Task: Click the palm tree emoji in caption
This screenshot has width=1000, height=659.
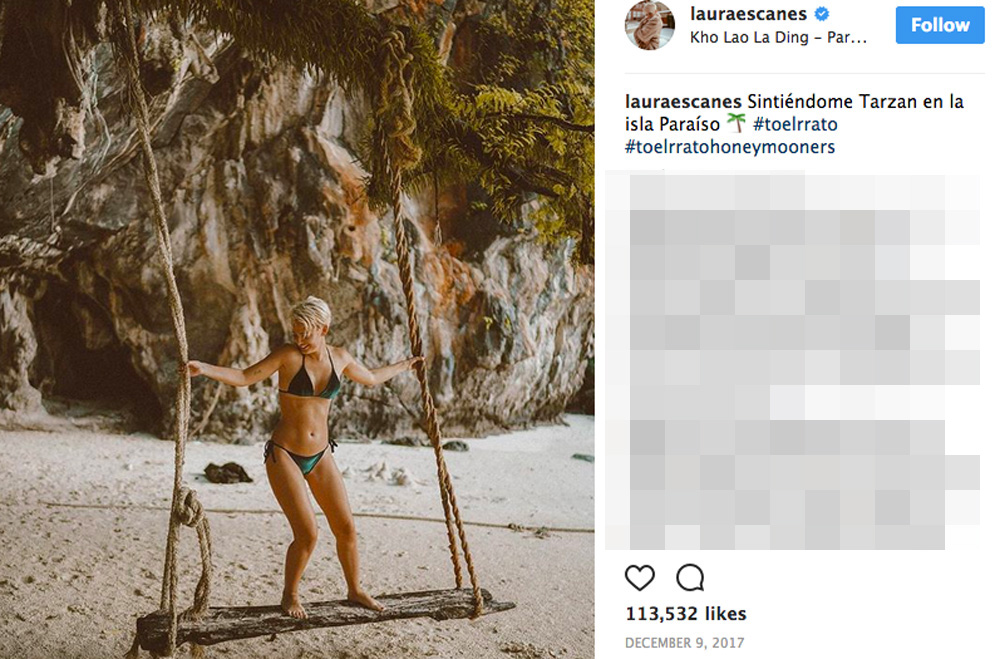Action: click(x=736, y=124)
